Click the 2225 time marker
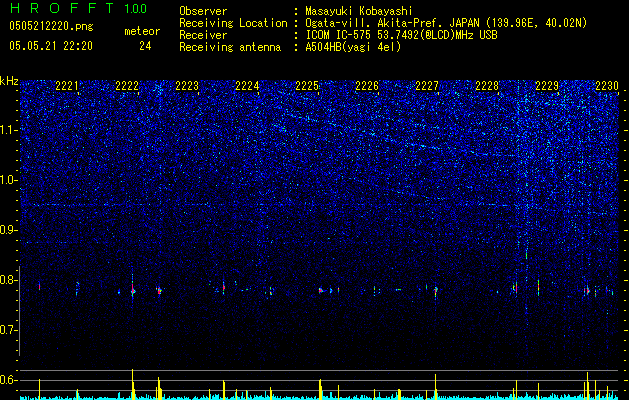Screen dimensions: 629x400 click(307, 86)
